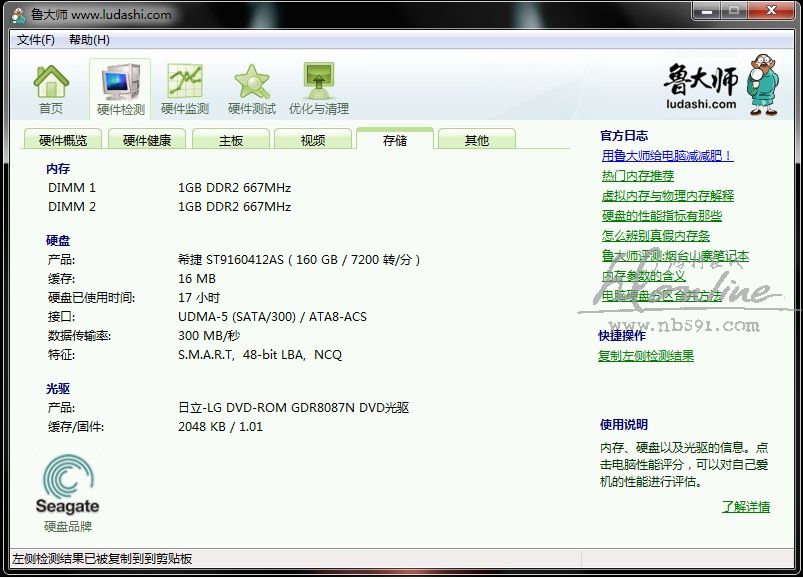This screenshot has height=579, width=803.
Task: Switch to the 硬件健康 tab
Action: 147,140
